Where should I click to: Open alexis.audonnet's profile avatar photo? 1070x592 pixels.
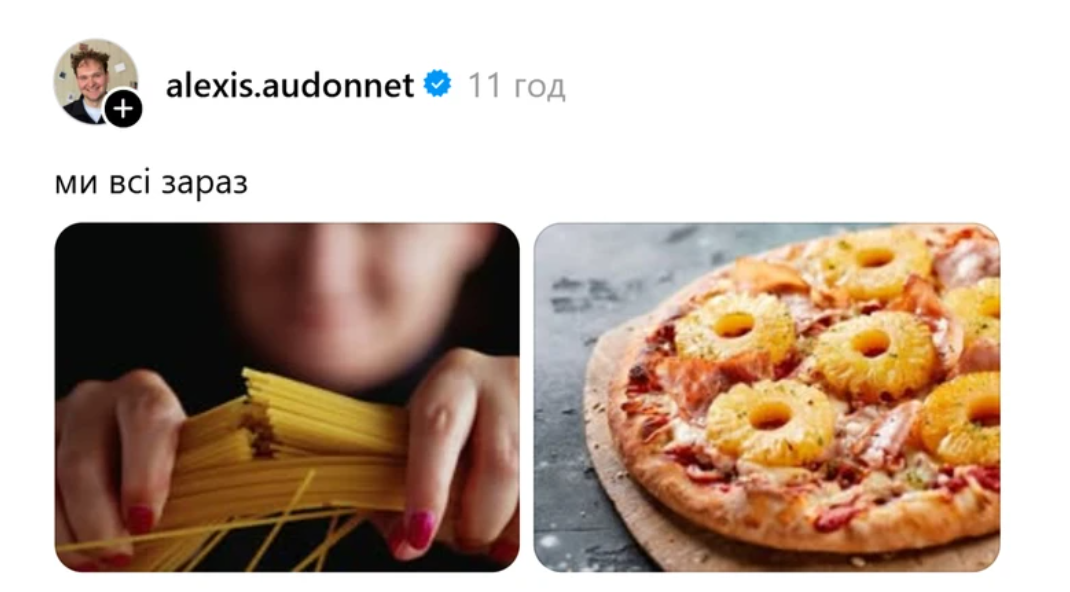point(96,80)
